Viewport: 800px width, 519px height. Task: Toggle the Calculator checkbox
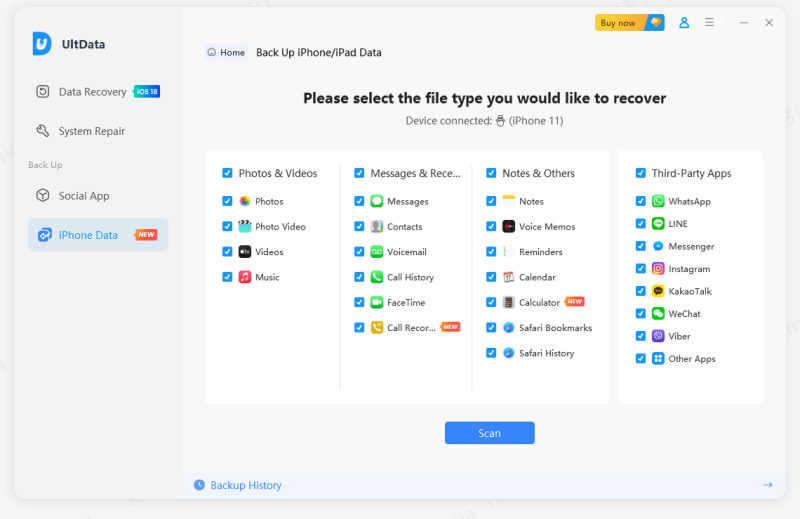tap(491, 302)
